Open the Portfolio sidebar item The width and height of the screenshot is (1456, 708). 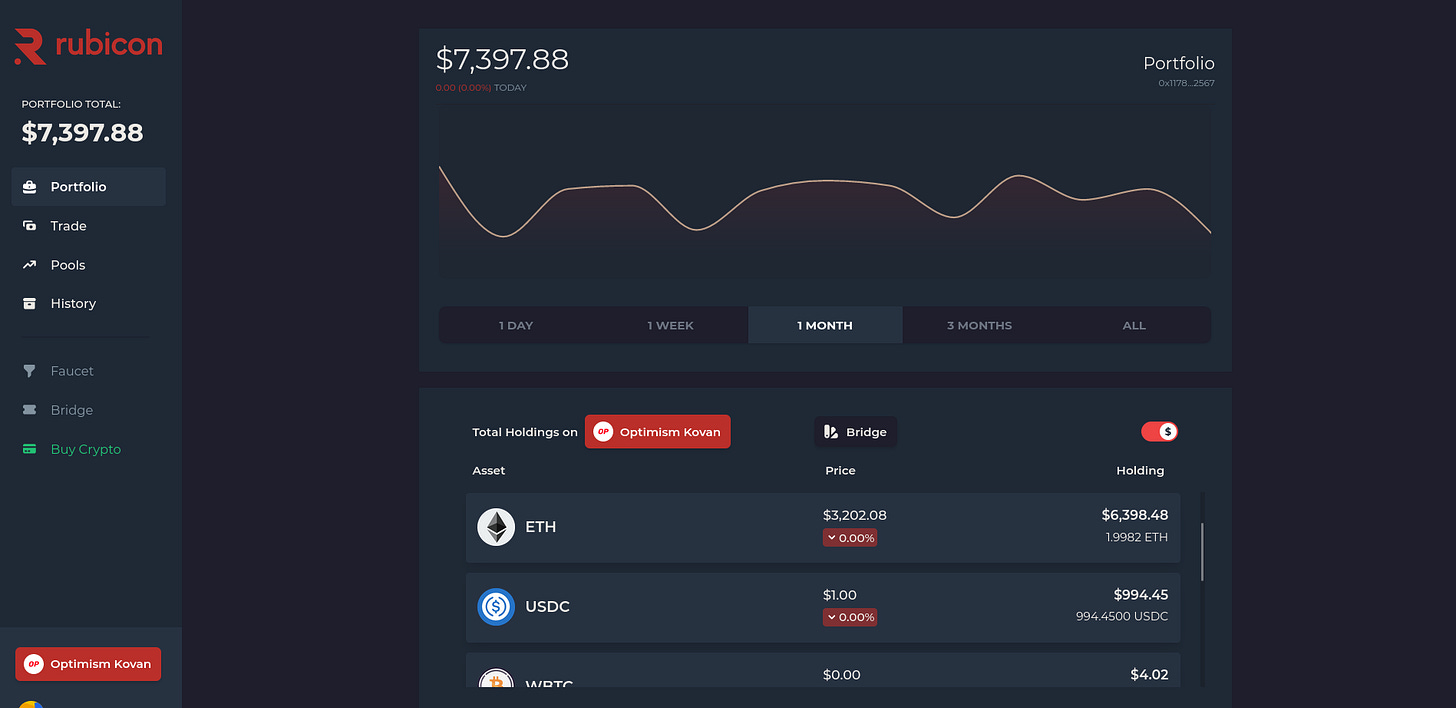tap(88, 187)
